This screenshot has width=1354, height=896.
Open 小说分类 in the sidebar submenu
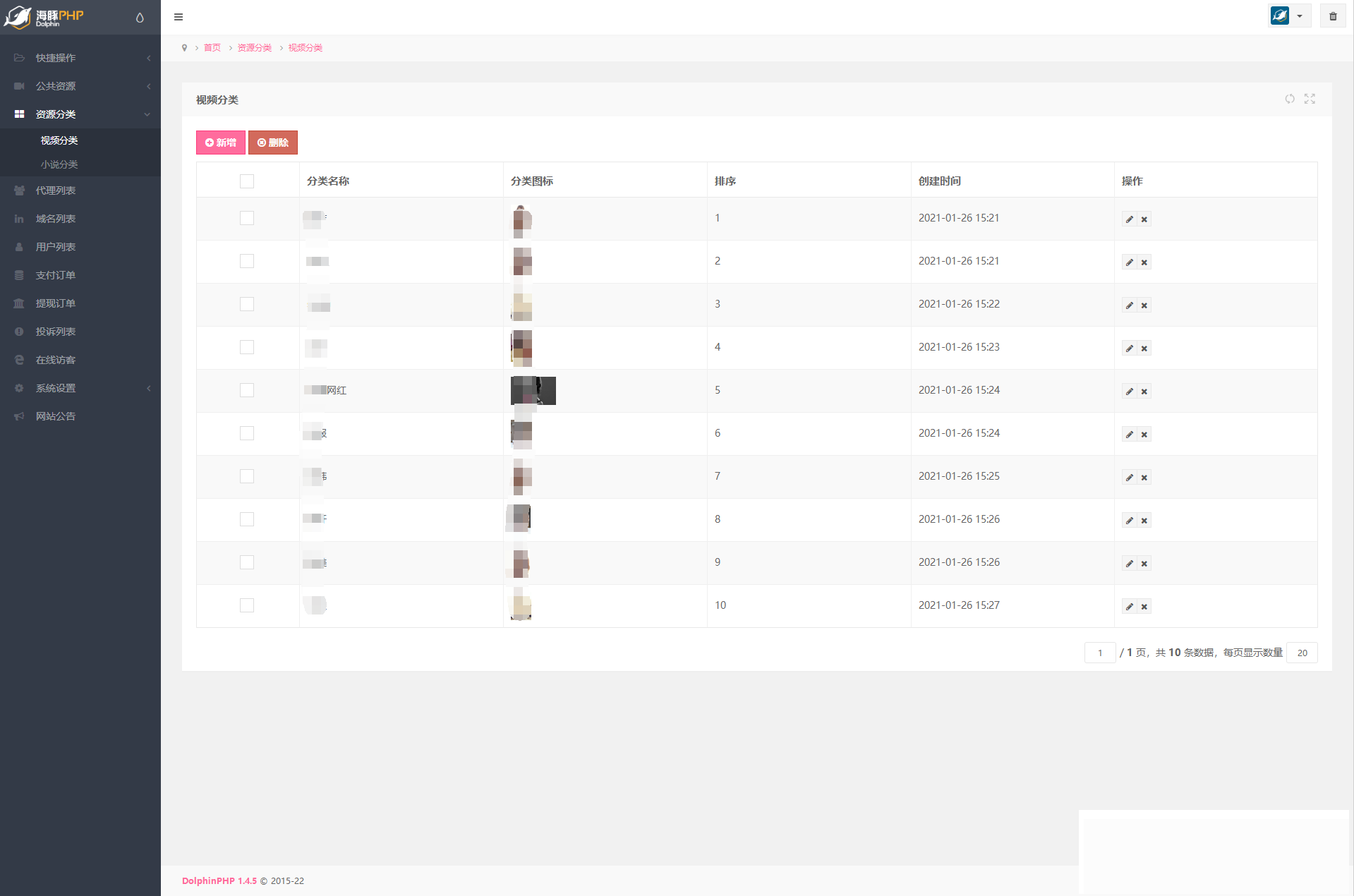pyautogui.click(x=59, y=164)
